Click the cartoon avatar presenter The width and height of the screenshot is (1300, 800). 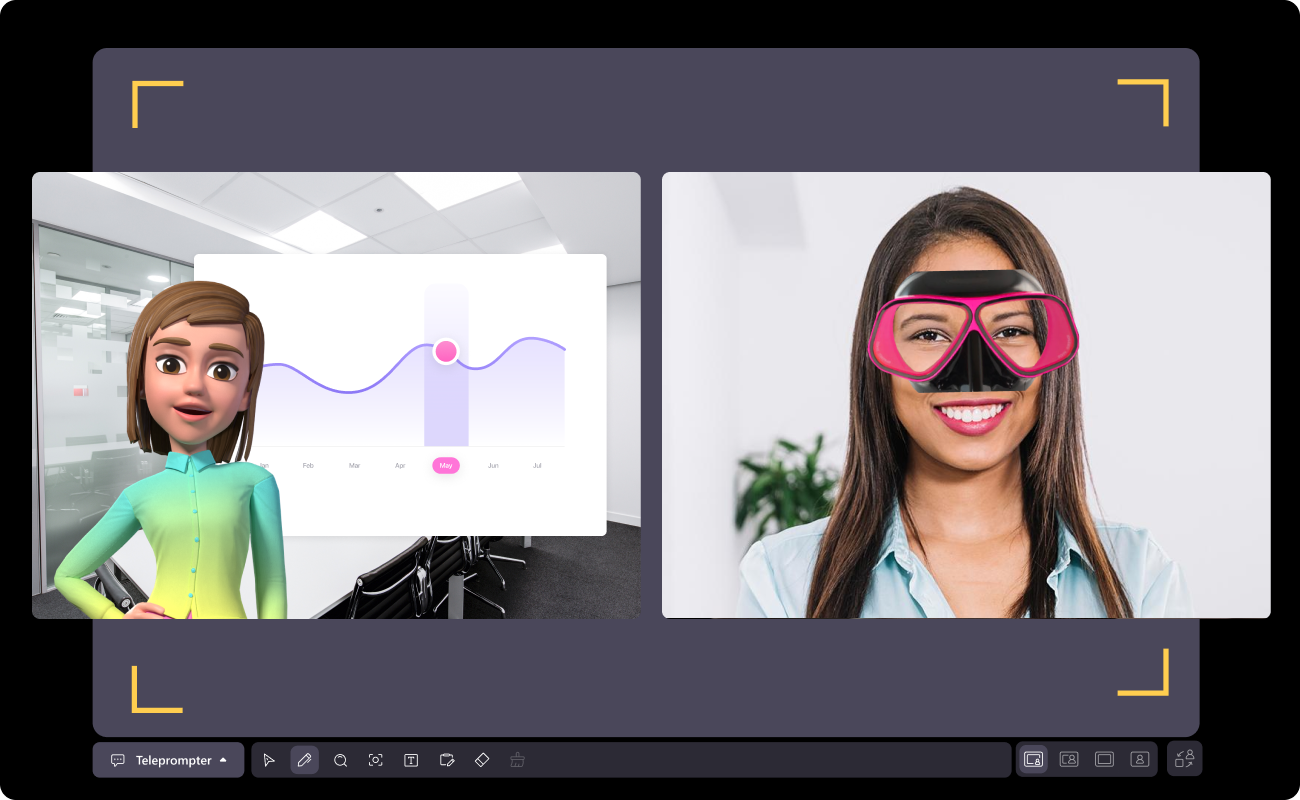pyautogui.click(x=170, y=450)
